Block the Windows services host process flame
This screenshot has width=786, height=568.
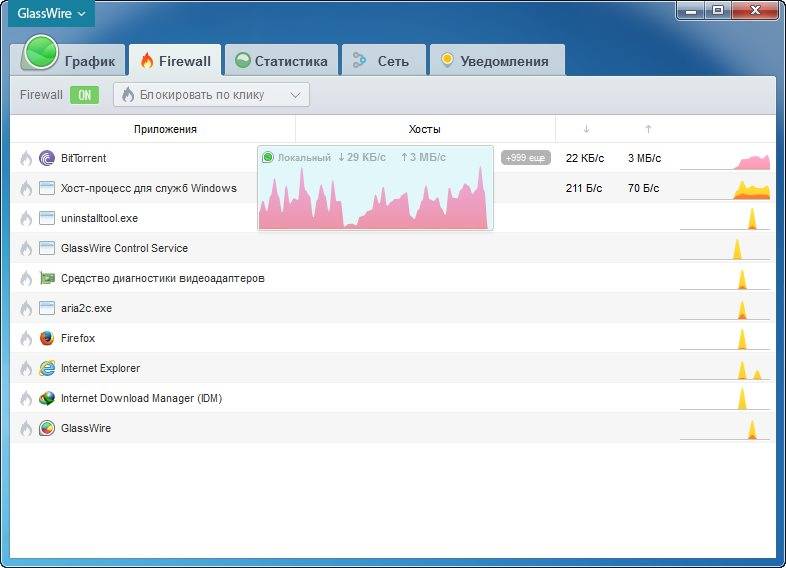pyautogui.click(x=26, y=188)
